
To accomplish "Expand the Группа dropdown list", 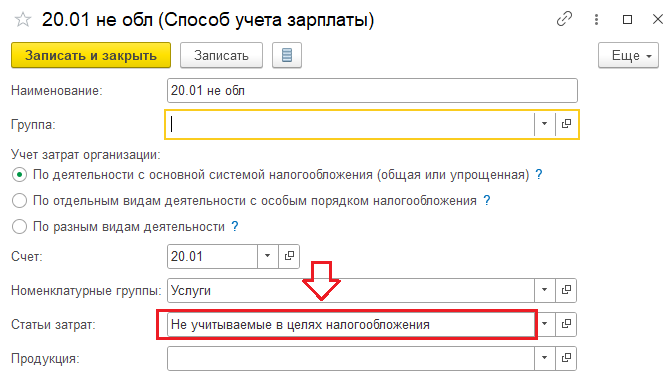I will (544, 124).
